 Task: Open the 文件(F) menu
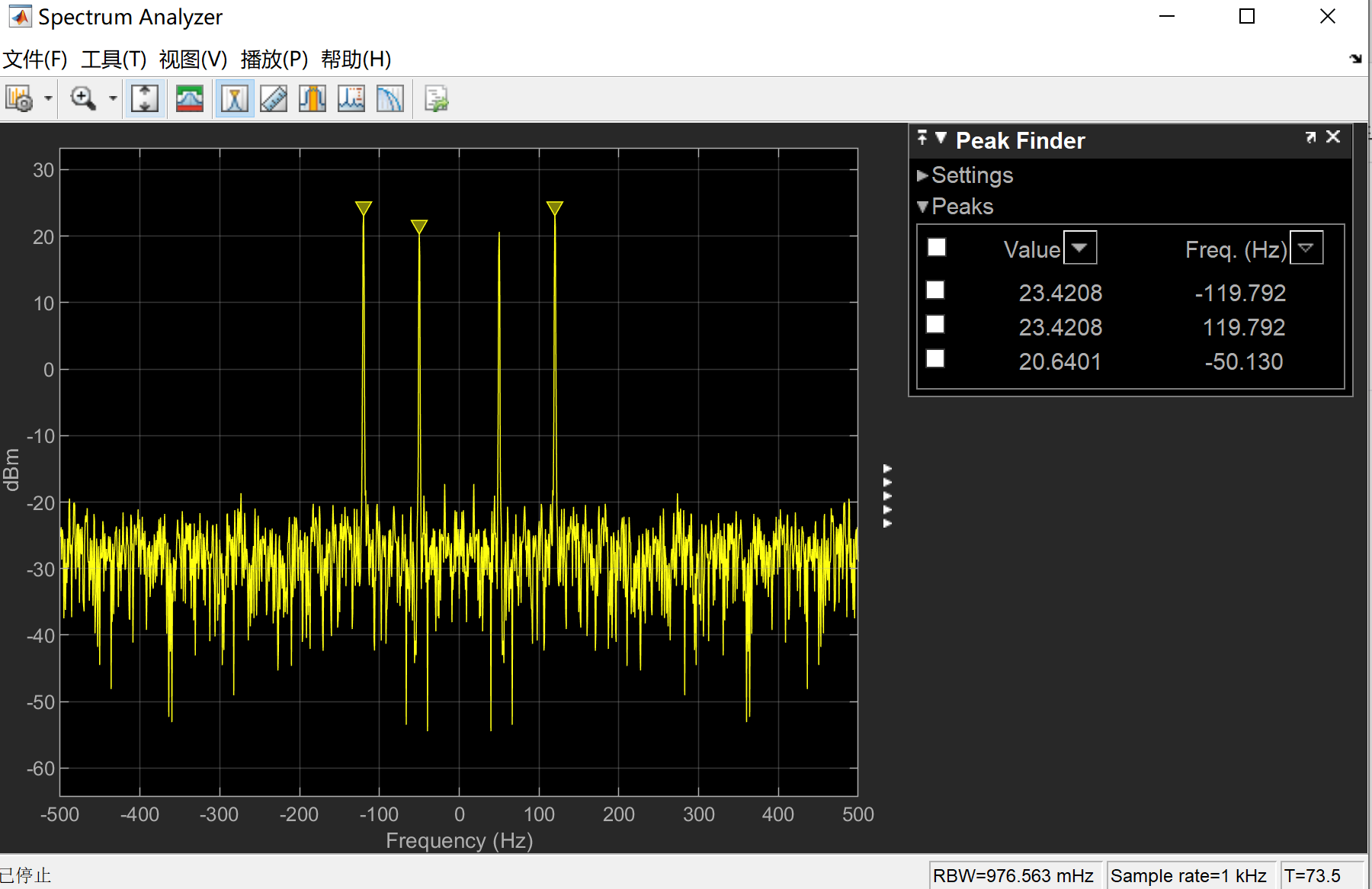(35, 59)
